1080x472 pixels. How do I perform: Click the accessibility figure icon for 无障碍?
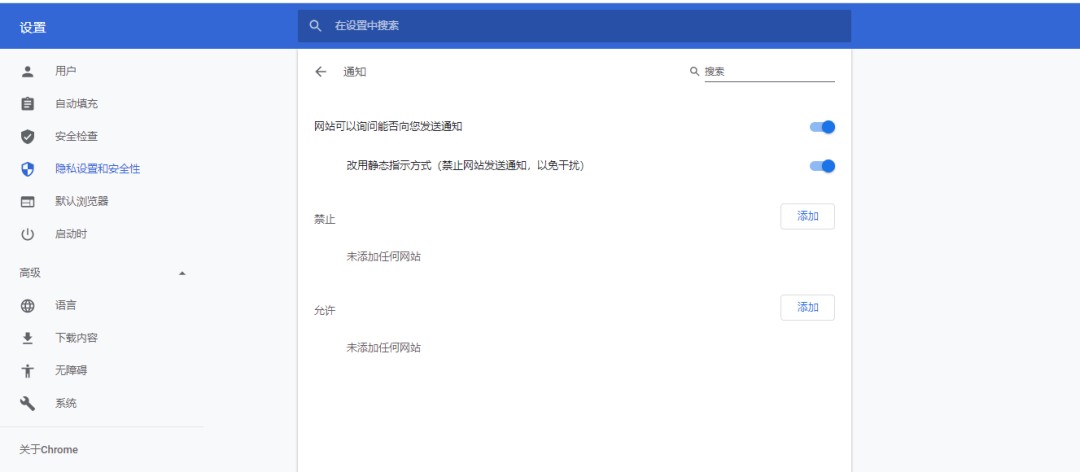point(28,371)
